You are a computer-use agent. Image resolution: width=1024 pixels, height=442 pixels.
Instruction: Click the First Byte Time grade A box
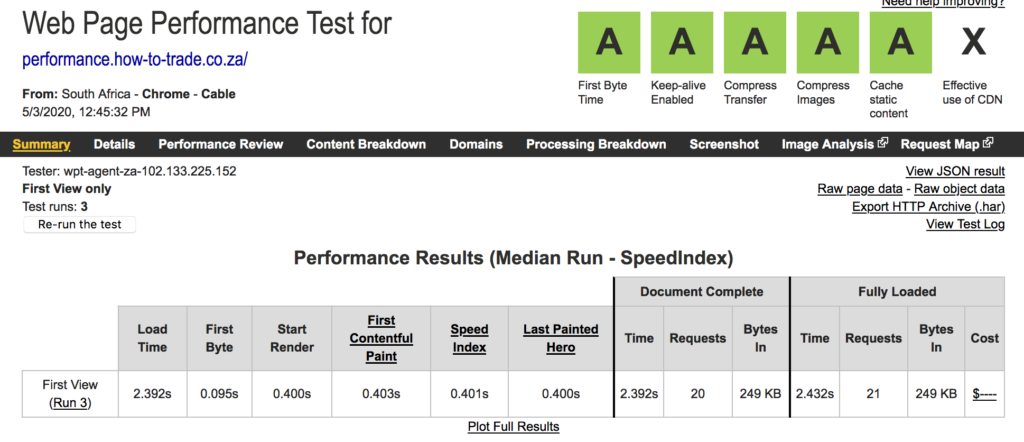pyautogui.click(x=609, y=42)
